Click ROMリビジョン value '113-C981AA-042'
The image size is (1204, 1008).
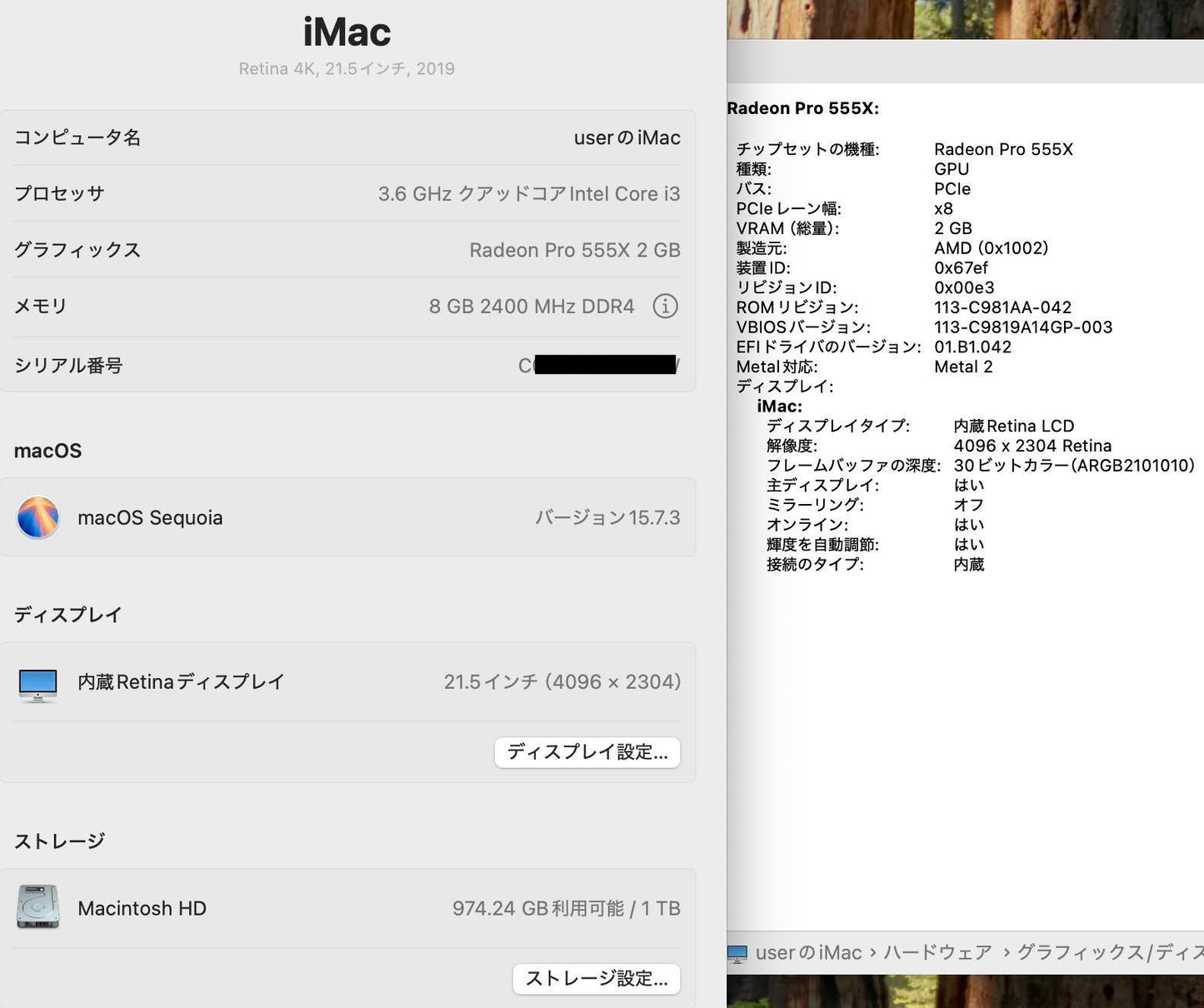[x=1002, y=307]
